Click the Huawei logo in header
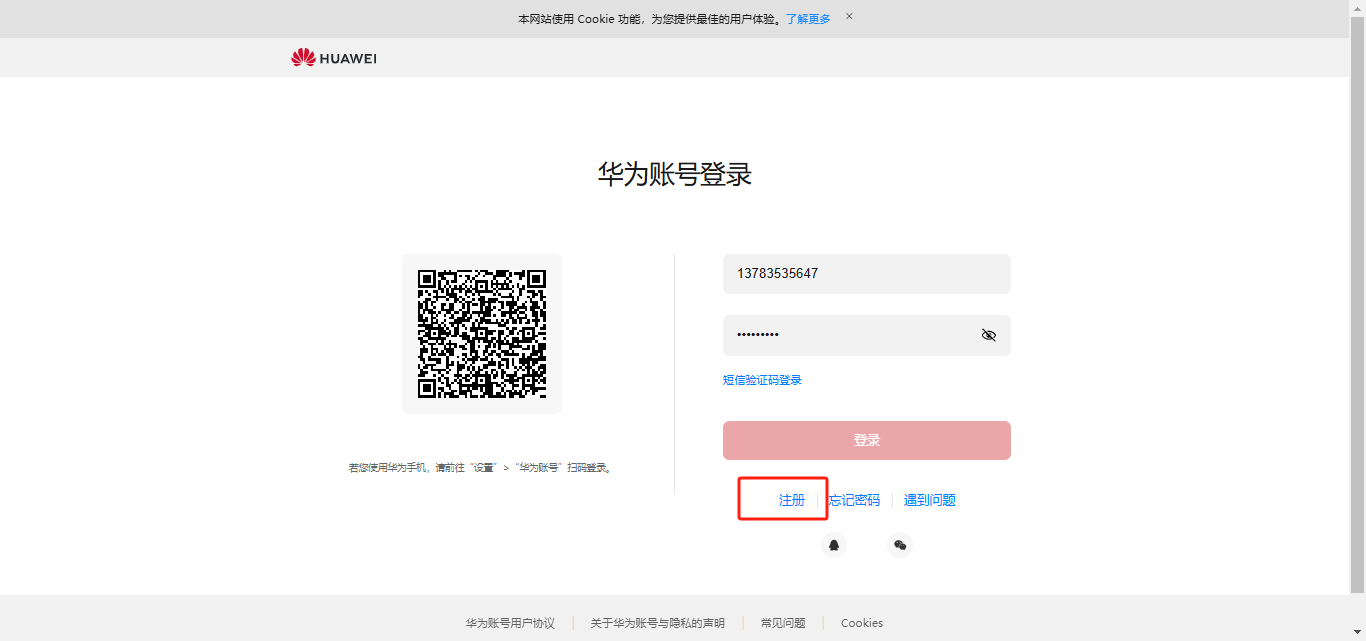Image resolution: width=1366 pixels, height=641 pixels. pyautogui.click(x=334, y=58)
